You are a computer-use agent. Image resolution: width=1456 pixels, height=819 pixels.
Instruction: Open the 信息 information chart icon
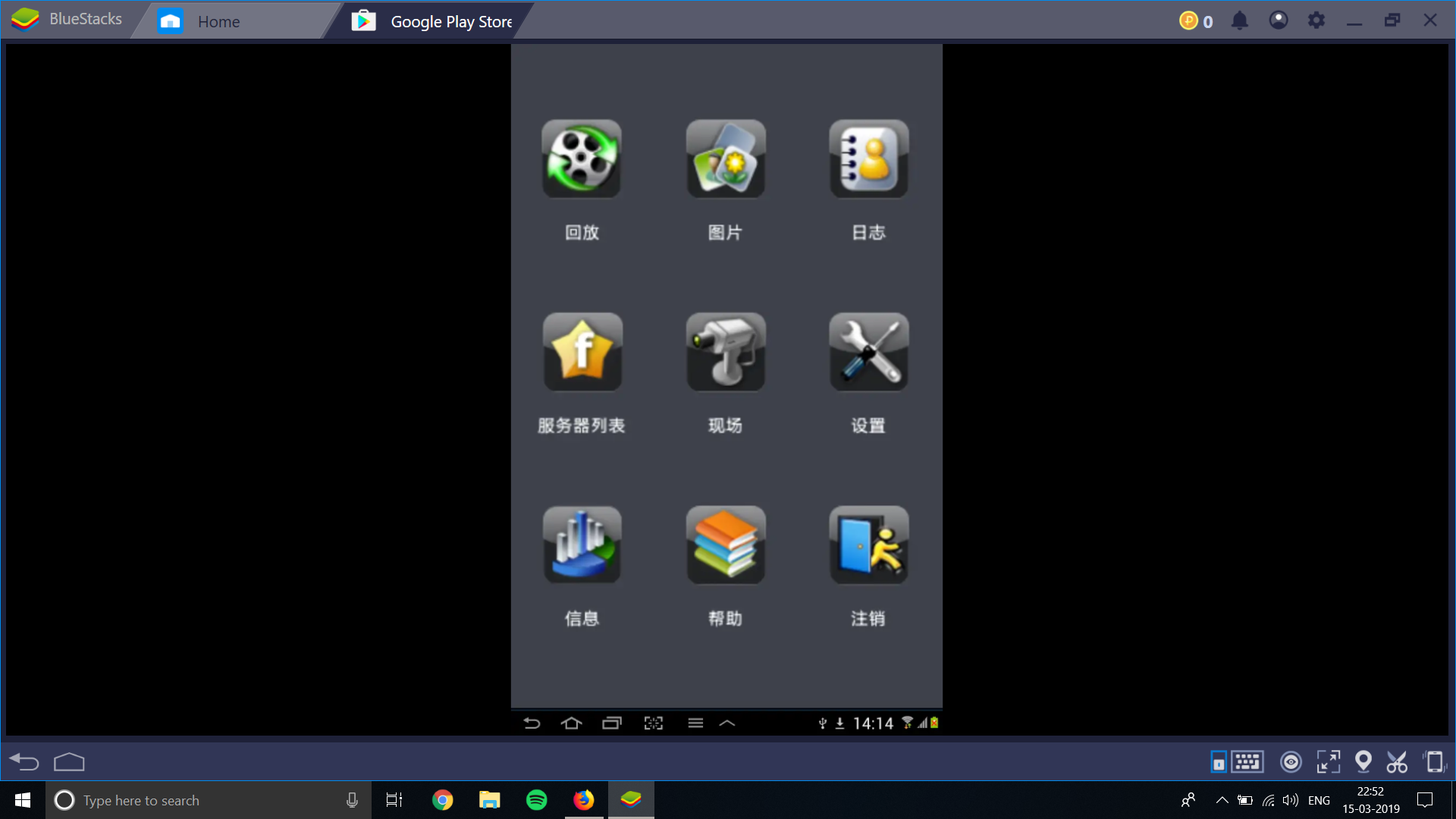(x=582, y=545)
